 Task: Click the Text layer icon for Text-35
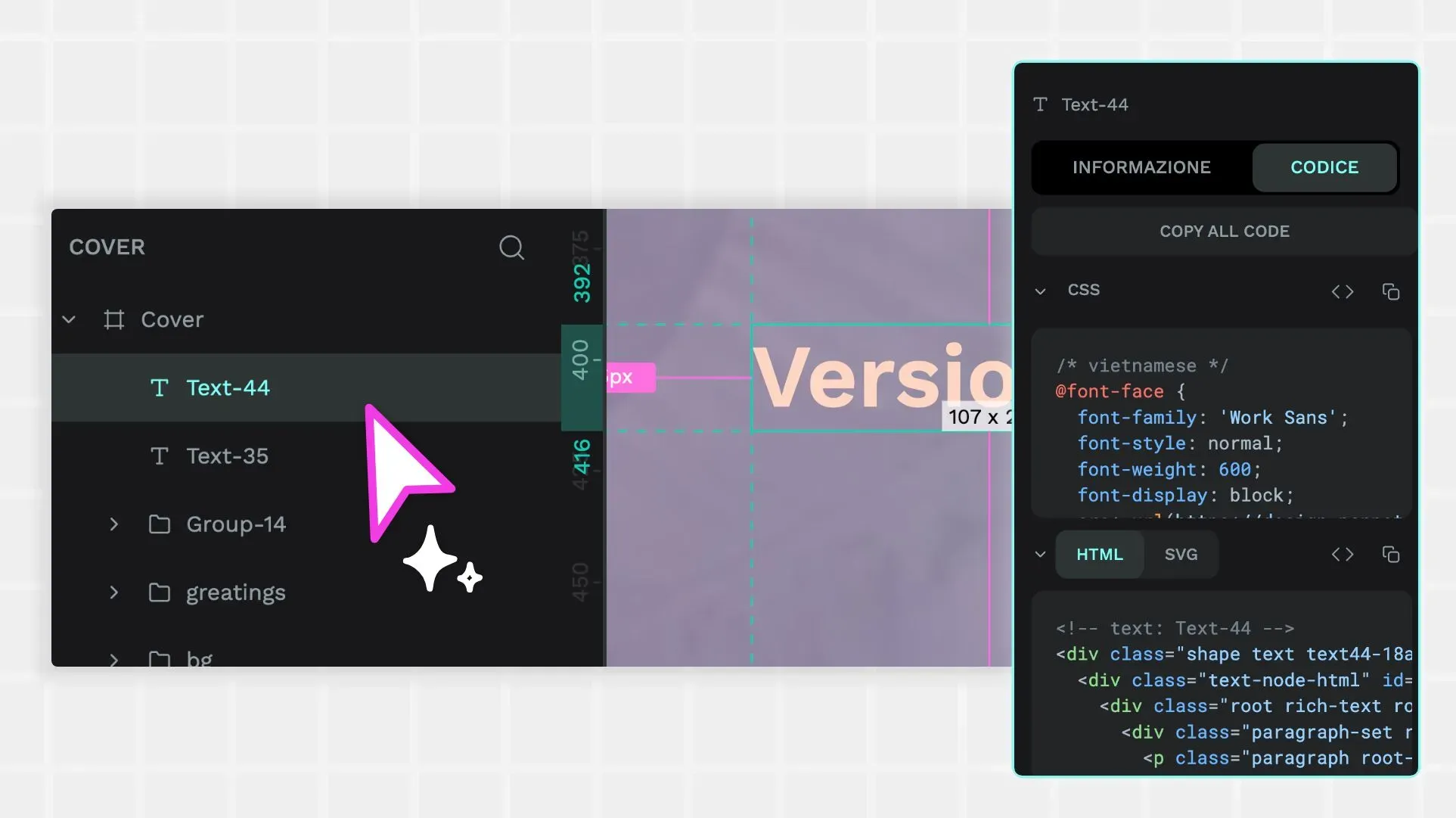[159, 456]
